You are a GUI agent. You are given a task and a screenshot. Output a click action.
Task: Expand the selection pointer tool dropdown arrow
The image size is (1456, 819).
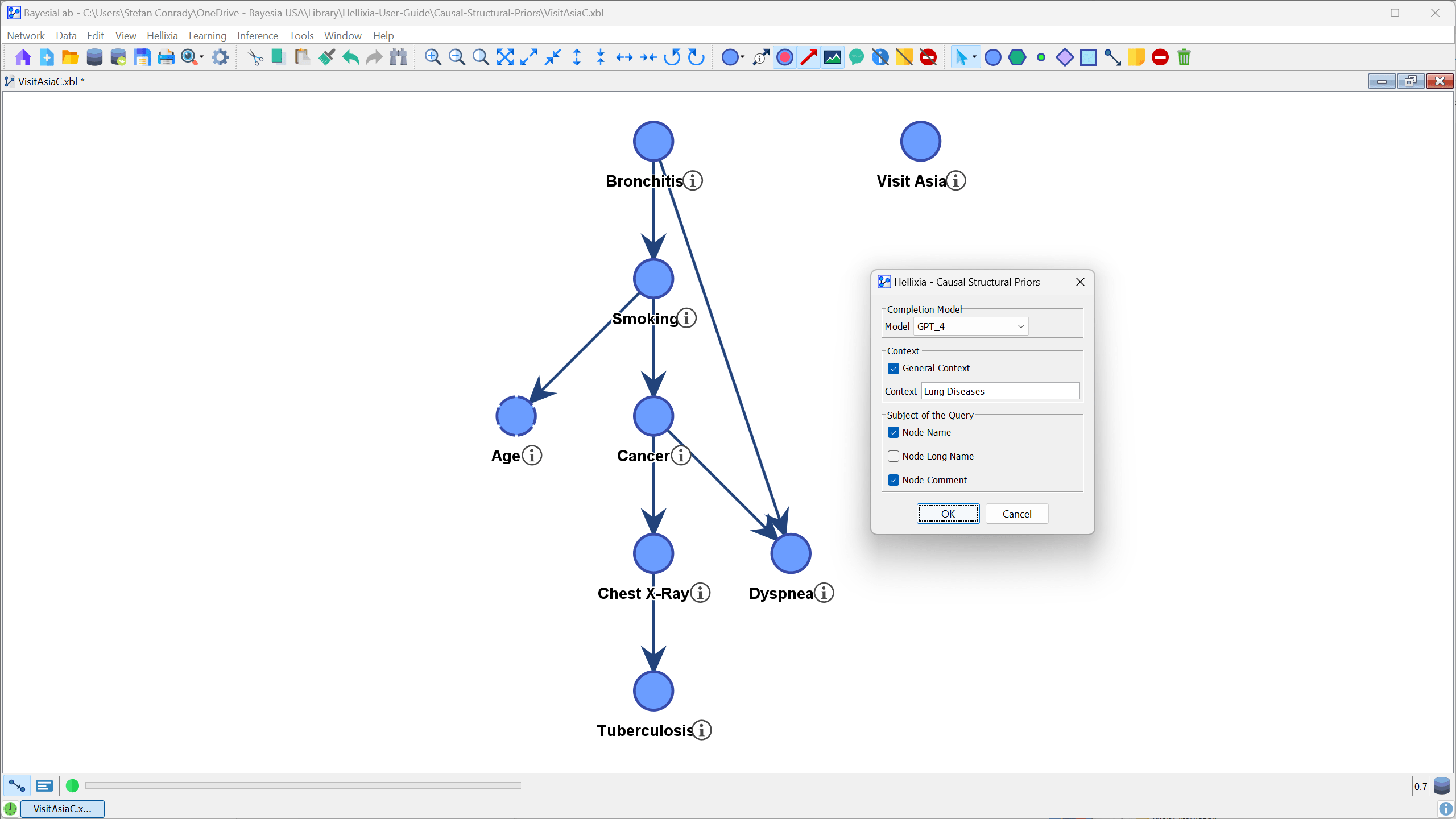coord(974,57)
